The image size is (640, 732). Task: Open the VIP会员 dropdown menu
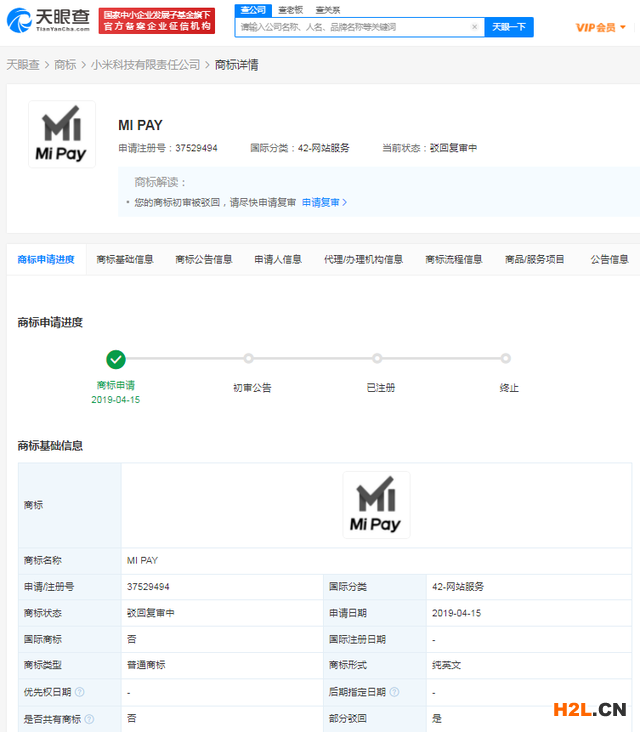600,28
